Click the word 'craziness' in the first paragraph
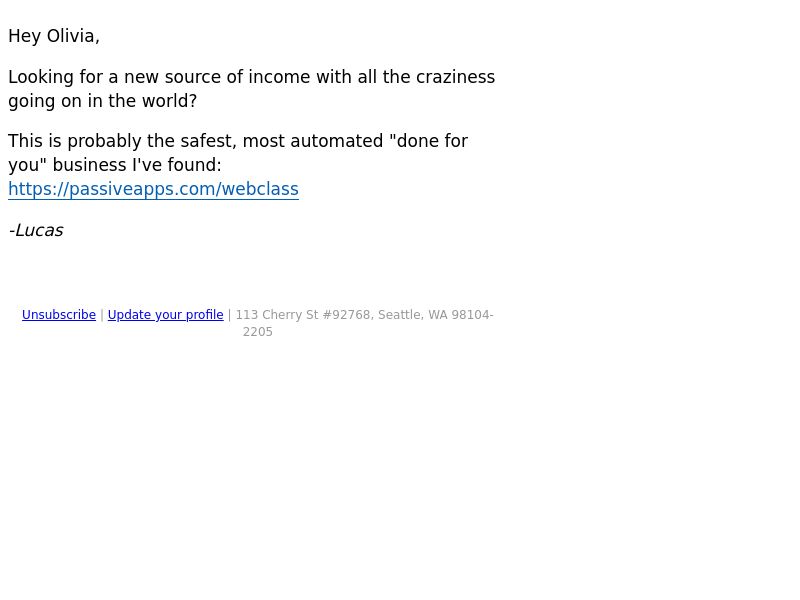The height and width of the screenshot is (600, 800). pos(456,77)
